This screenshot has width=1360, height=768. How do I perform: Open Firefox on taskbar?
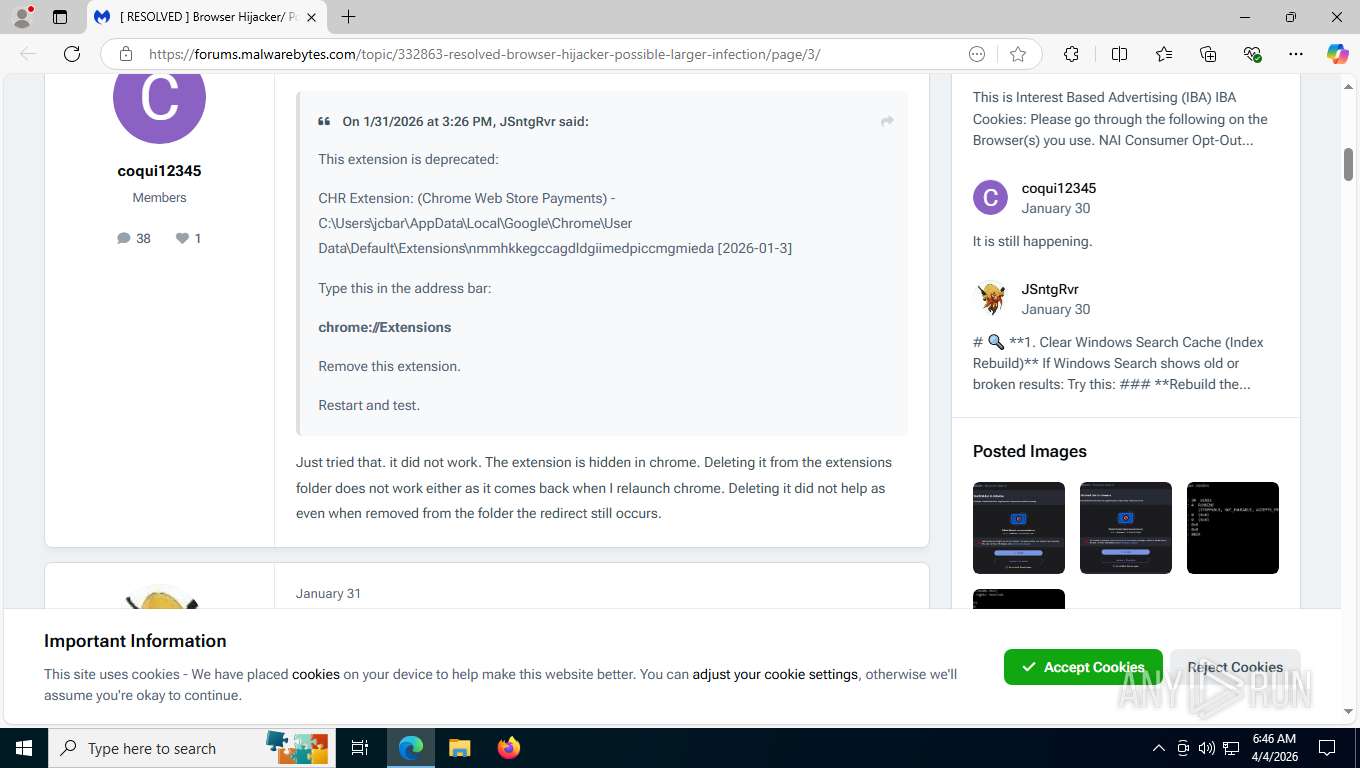[509, 748]
